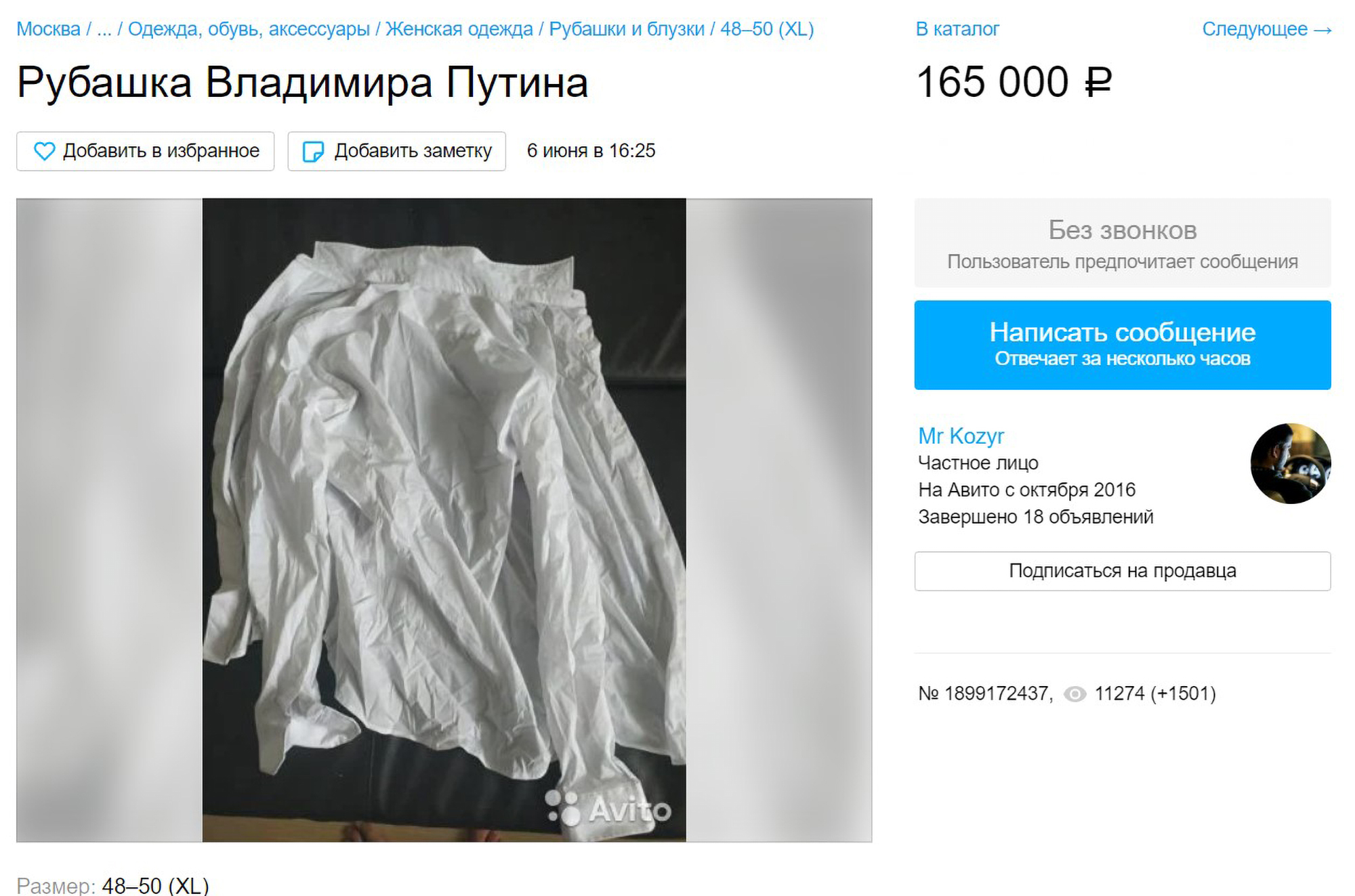Click the note sticker icon

[312, 152]
